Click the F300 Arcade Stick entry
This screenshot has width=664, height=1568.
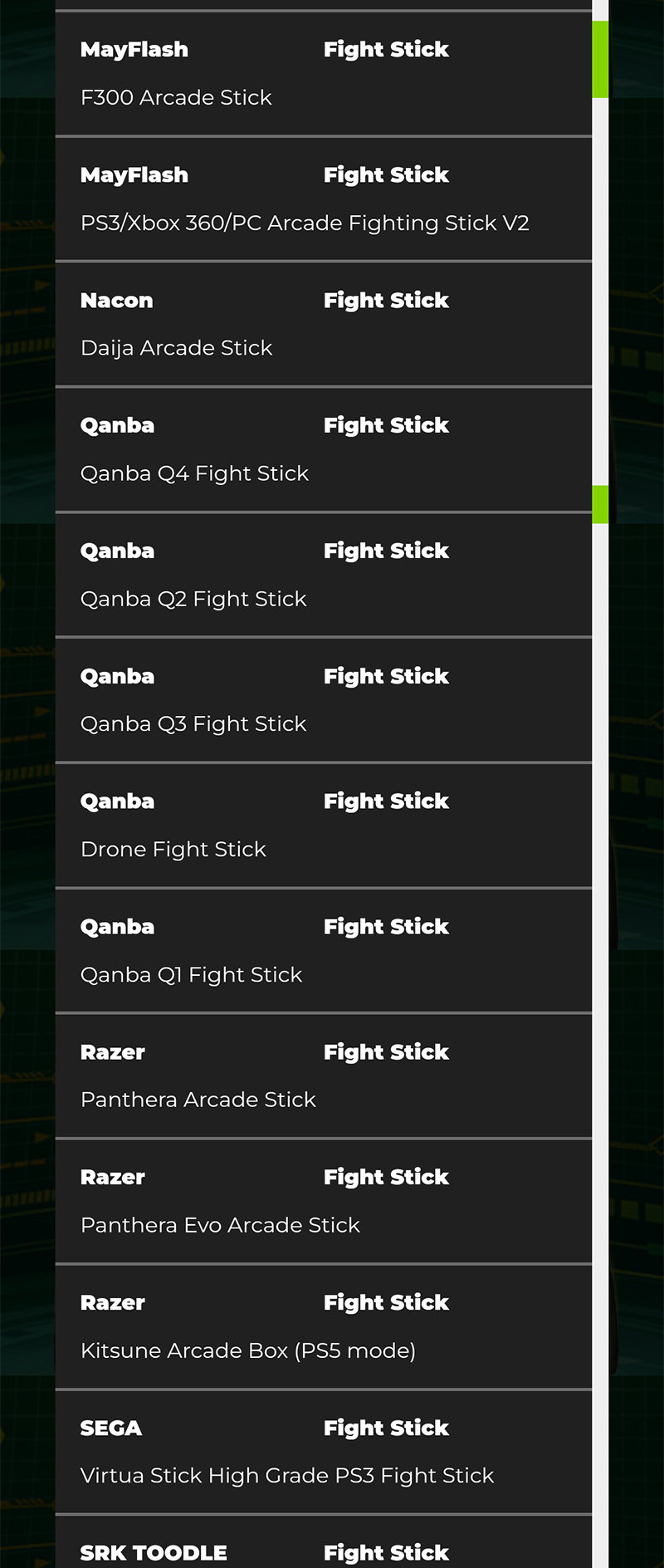coord(176,98)
